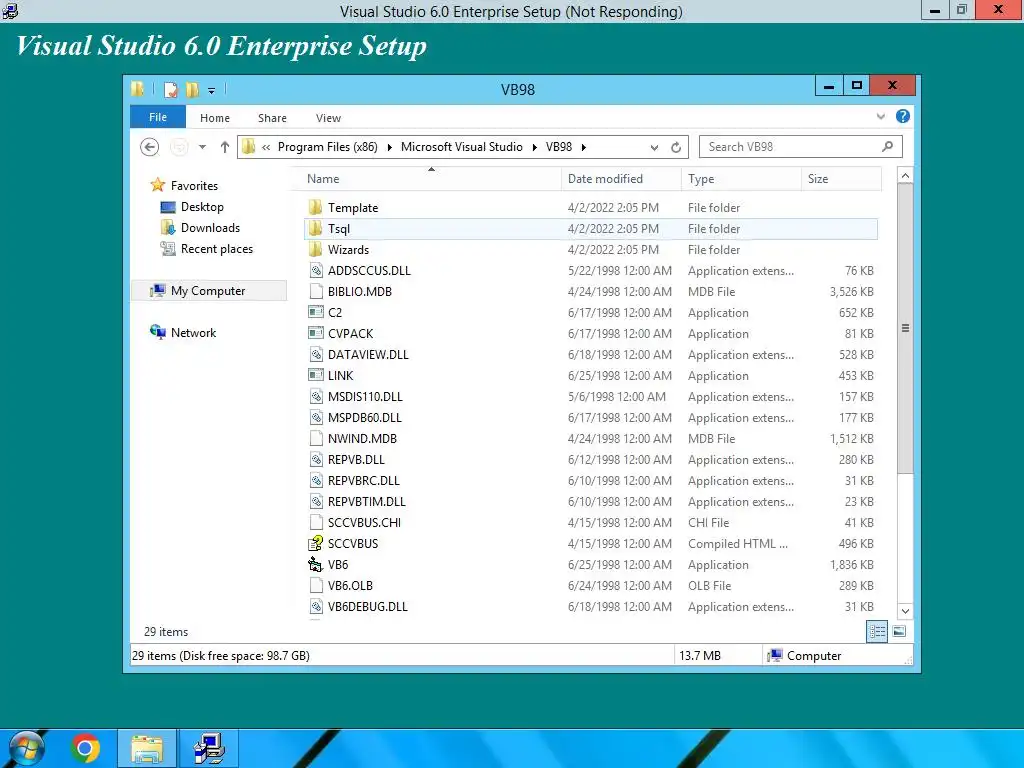
Task: Expand the VB98 breadcrumb arrow
Action: 584,148
